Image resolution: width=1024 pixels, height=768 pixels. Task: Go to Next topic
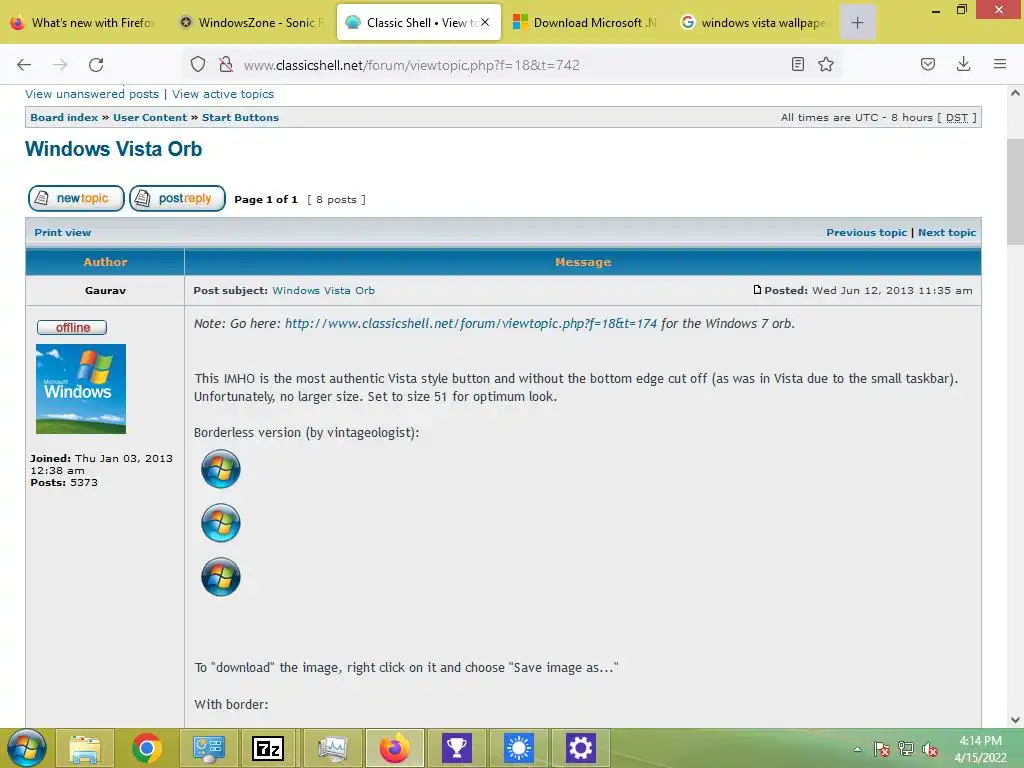pos(947,232)
